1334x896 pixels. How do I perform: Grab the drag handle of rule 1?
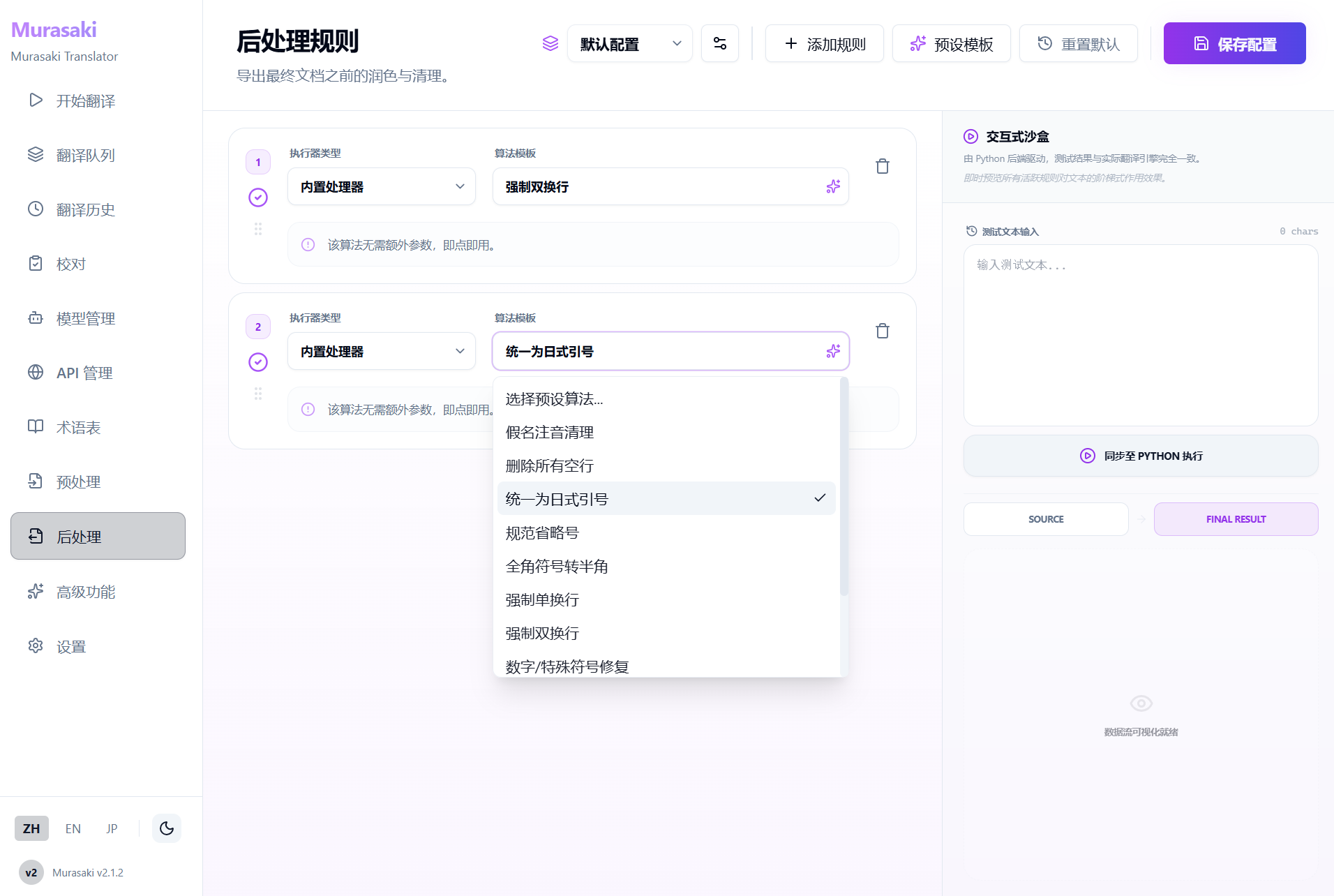258,229
